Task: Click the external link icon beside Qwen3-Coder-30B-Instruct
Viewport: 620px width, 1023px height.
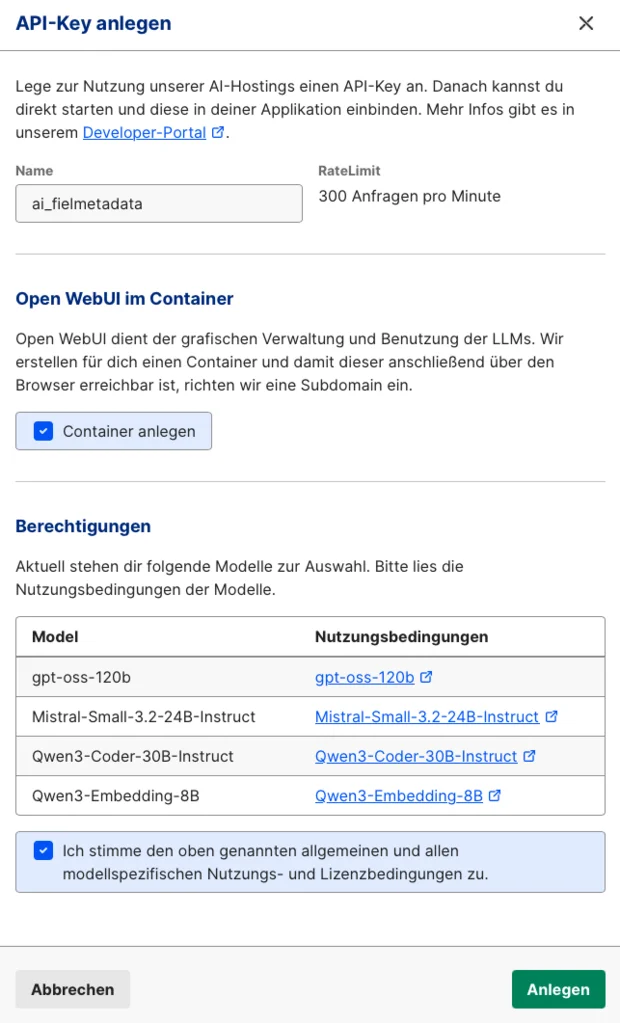Action: click(528, 756)
